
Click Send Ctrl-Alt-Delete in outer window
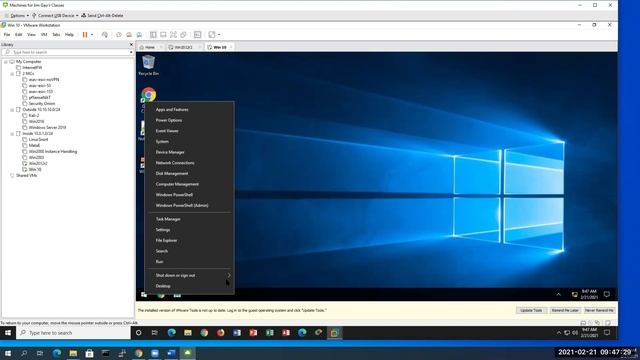coord(102,16)
